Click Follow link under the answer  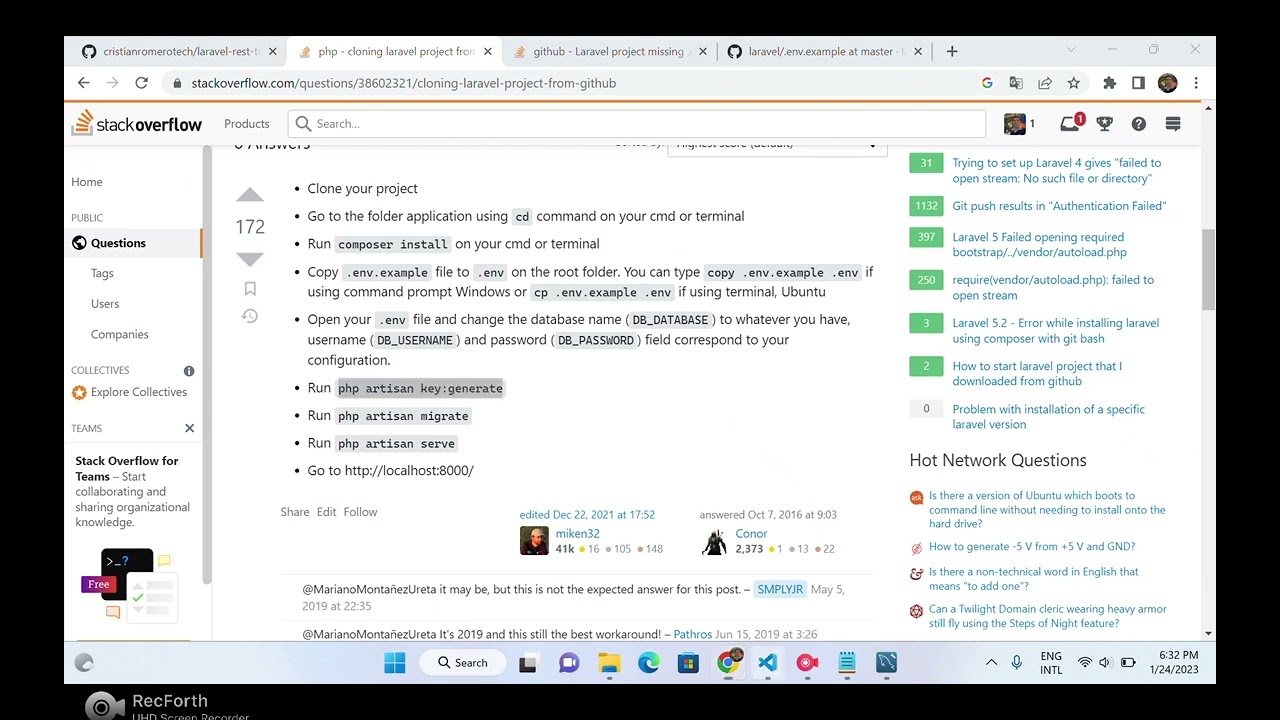360,512
